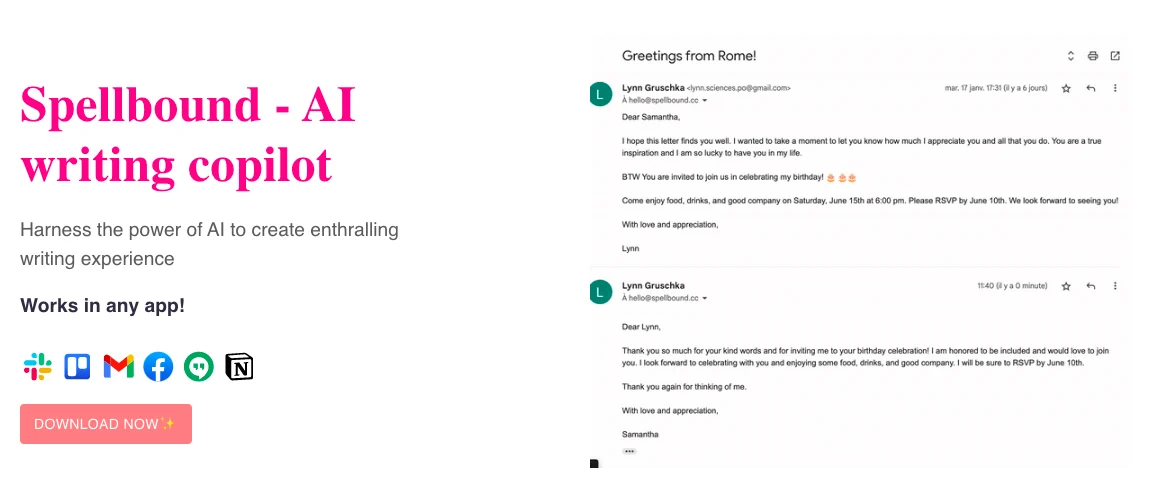Toggle expand all messages arrows in header
The image size is (1150, 480).
coord(1070,56)
